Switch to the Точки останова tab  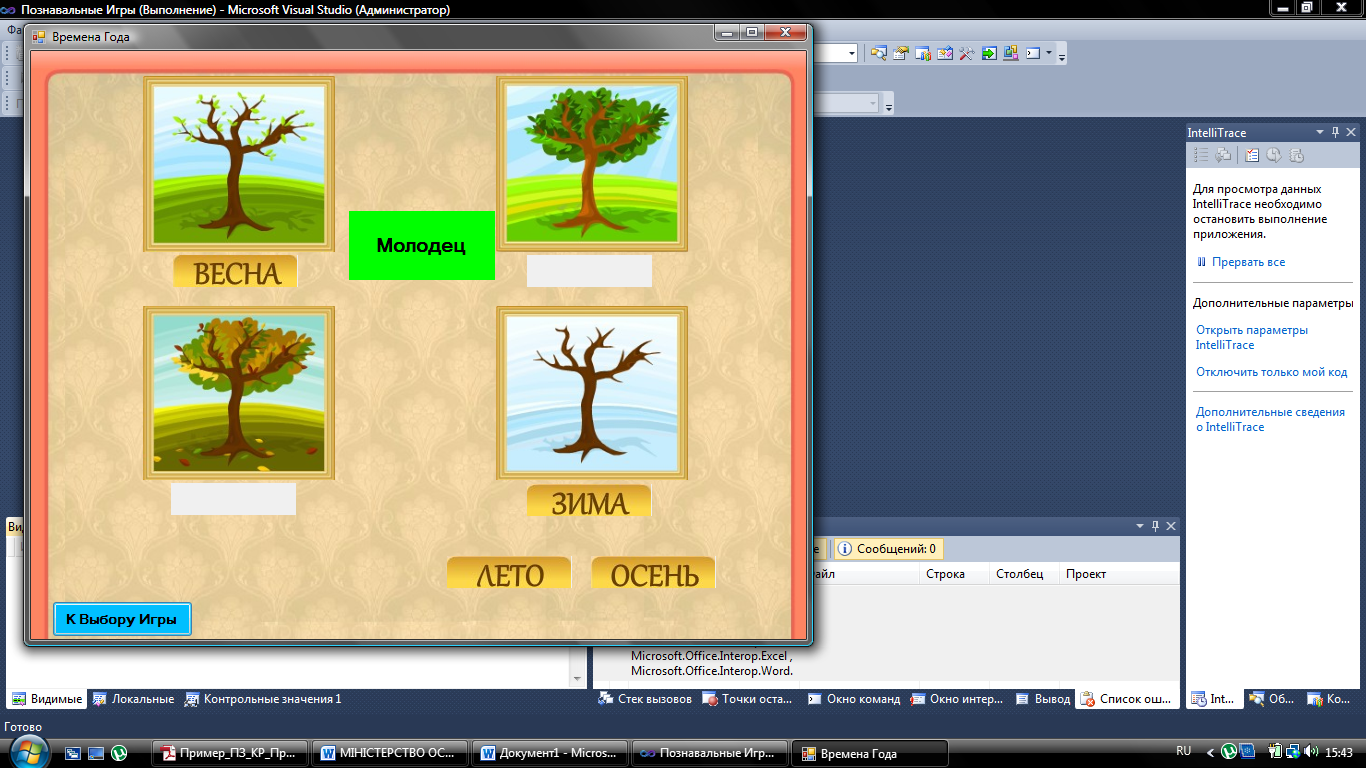click(x=748, y=699)
